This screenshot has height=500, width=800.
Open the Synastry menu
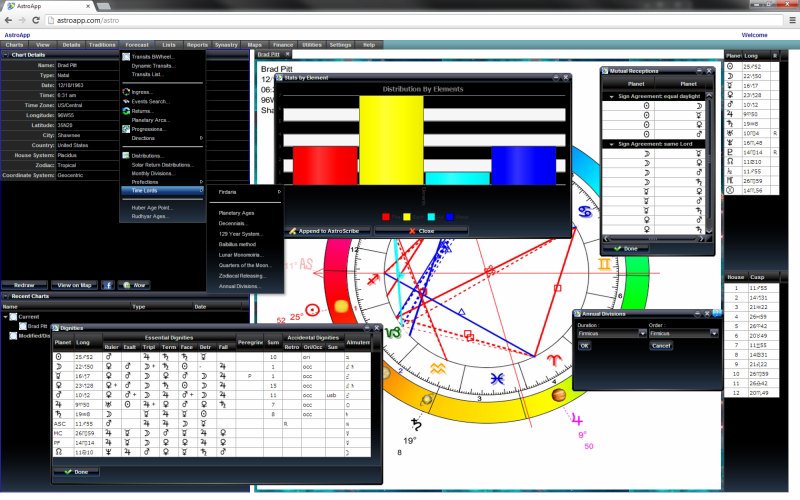(x=226, y=45)
